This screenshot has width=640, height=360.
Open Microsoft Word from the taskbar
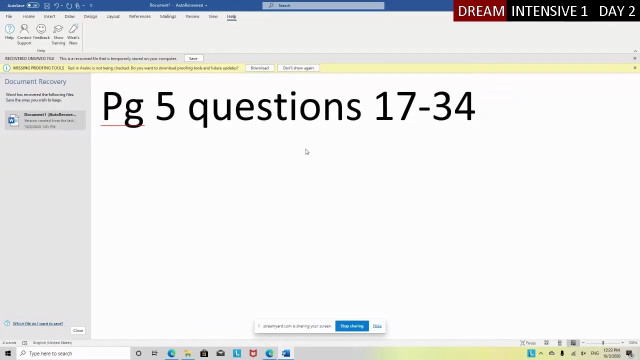coord(286,353)
